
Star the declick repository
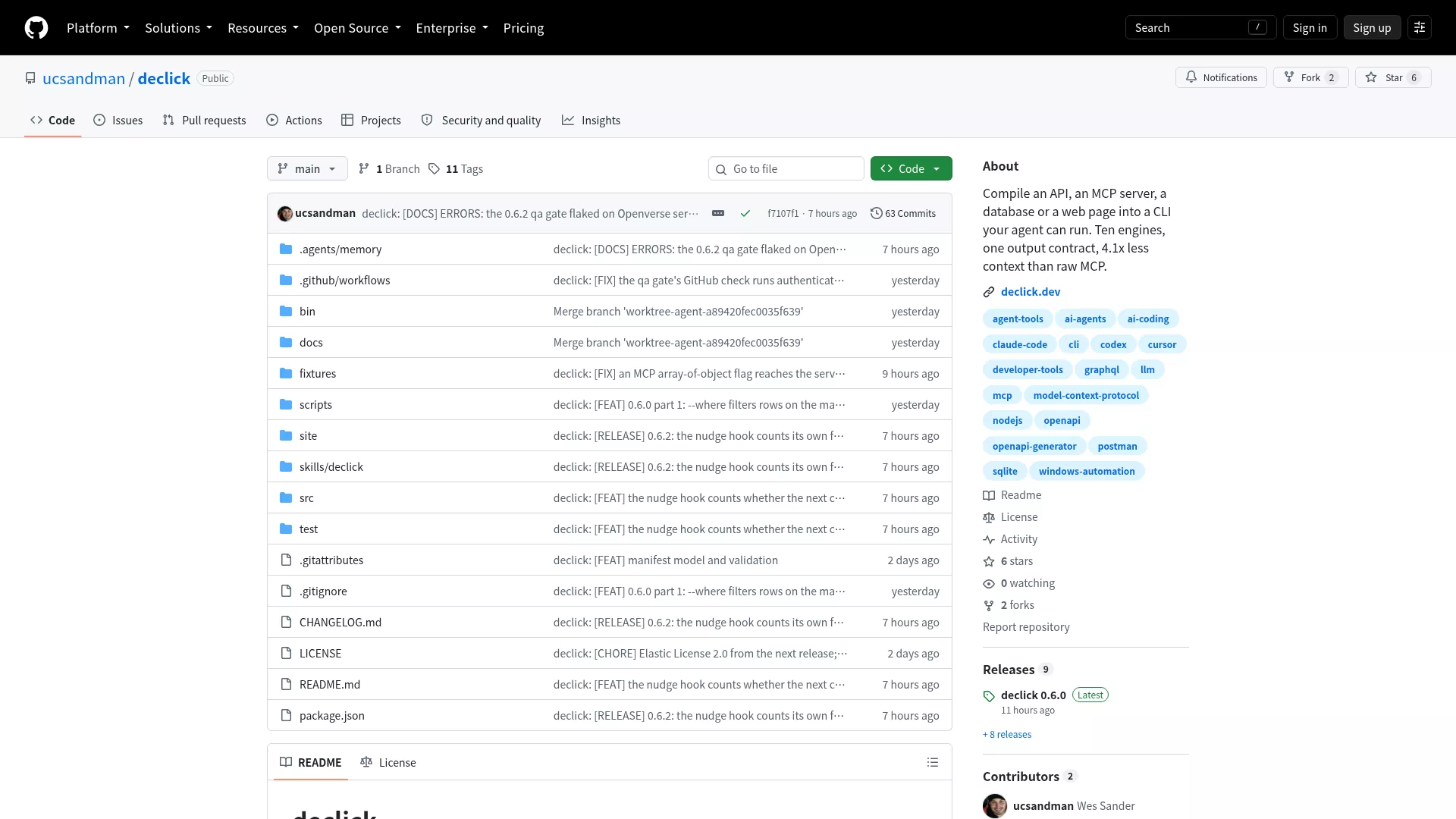1393,78
